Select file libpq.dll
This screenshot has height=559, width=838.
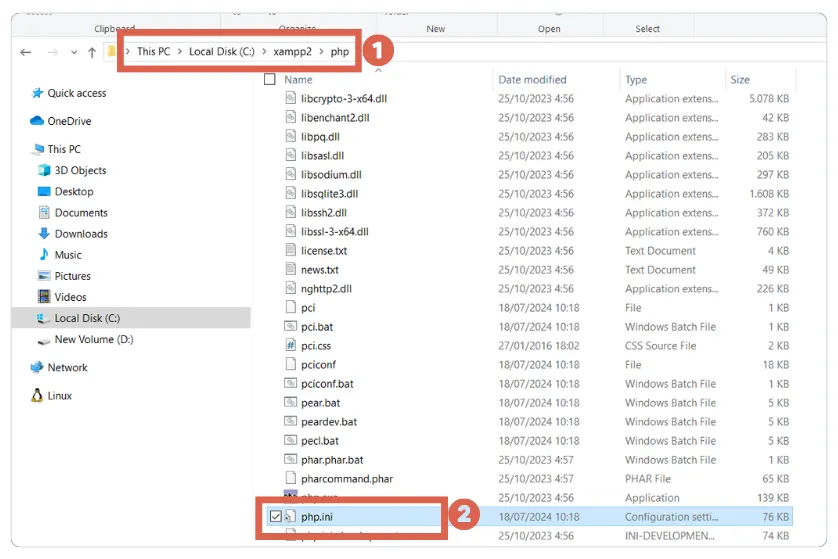point(320,137)
